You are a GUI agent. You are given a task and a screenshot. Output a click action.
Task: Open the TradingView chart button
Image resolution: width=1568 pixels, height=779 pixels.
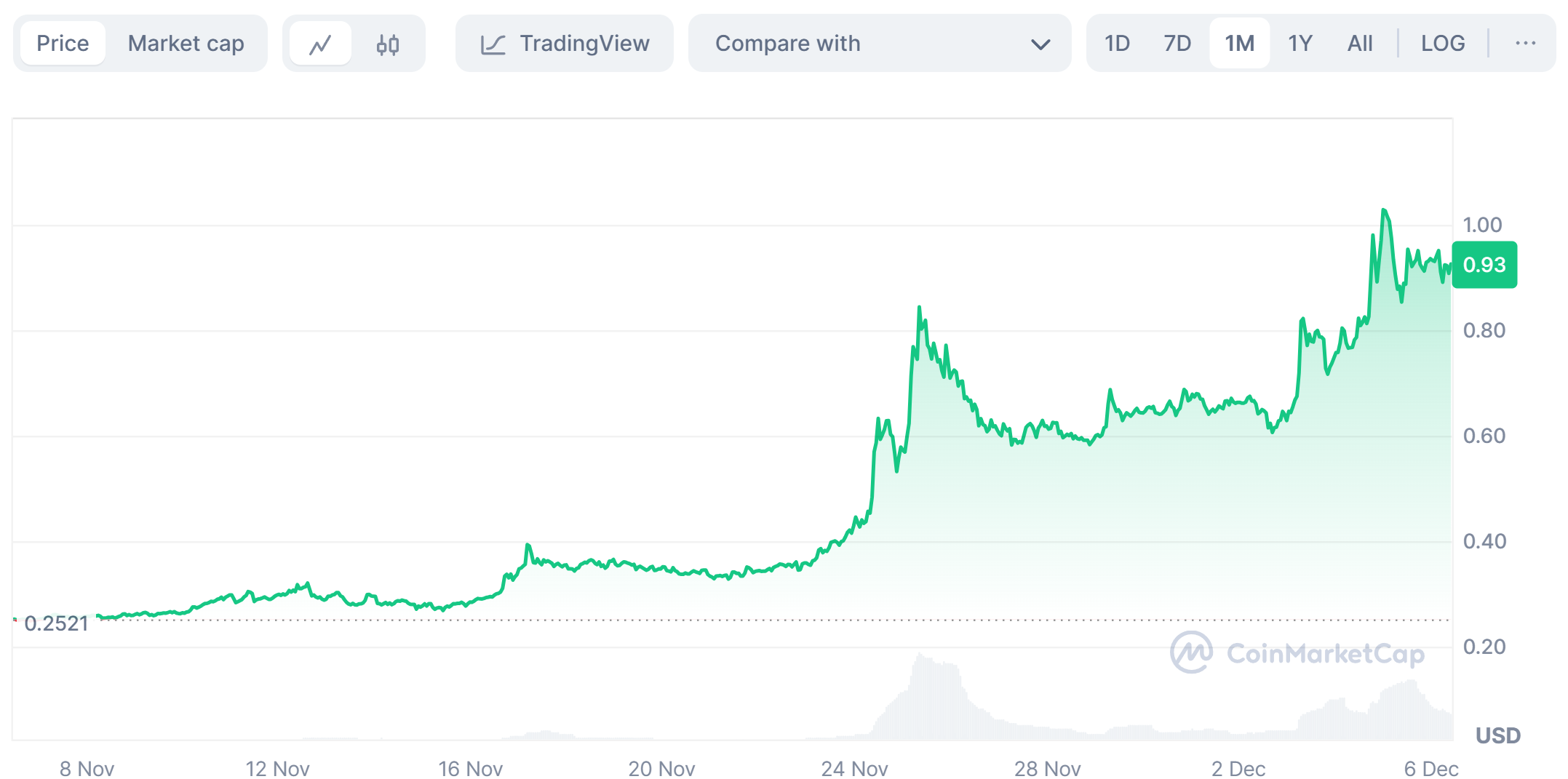(565, 44)
